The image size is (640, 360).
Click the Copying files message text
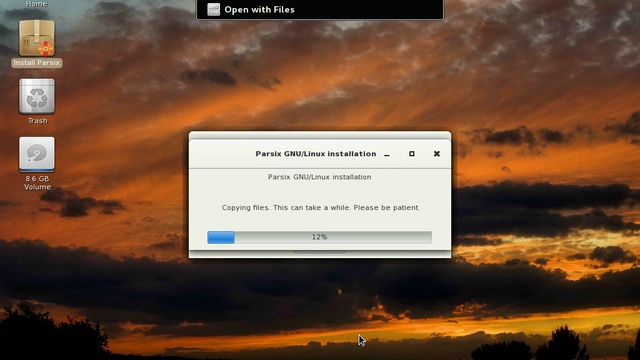(x=320, y=207)
